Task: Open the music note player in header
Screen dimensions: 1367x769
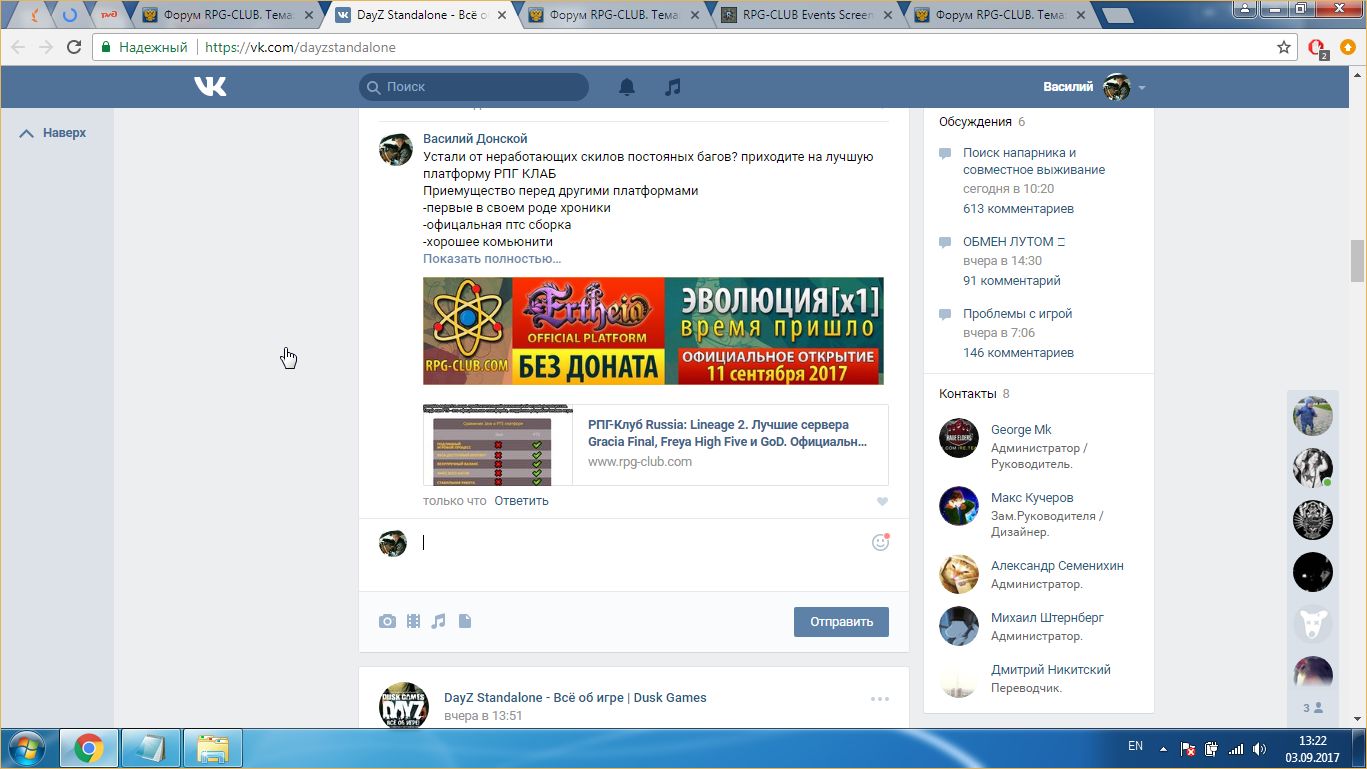Action: (x=673, y=87)
